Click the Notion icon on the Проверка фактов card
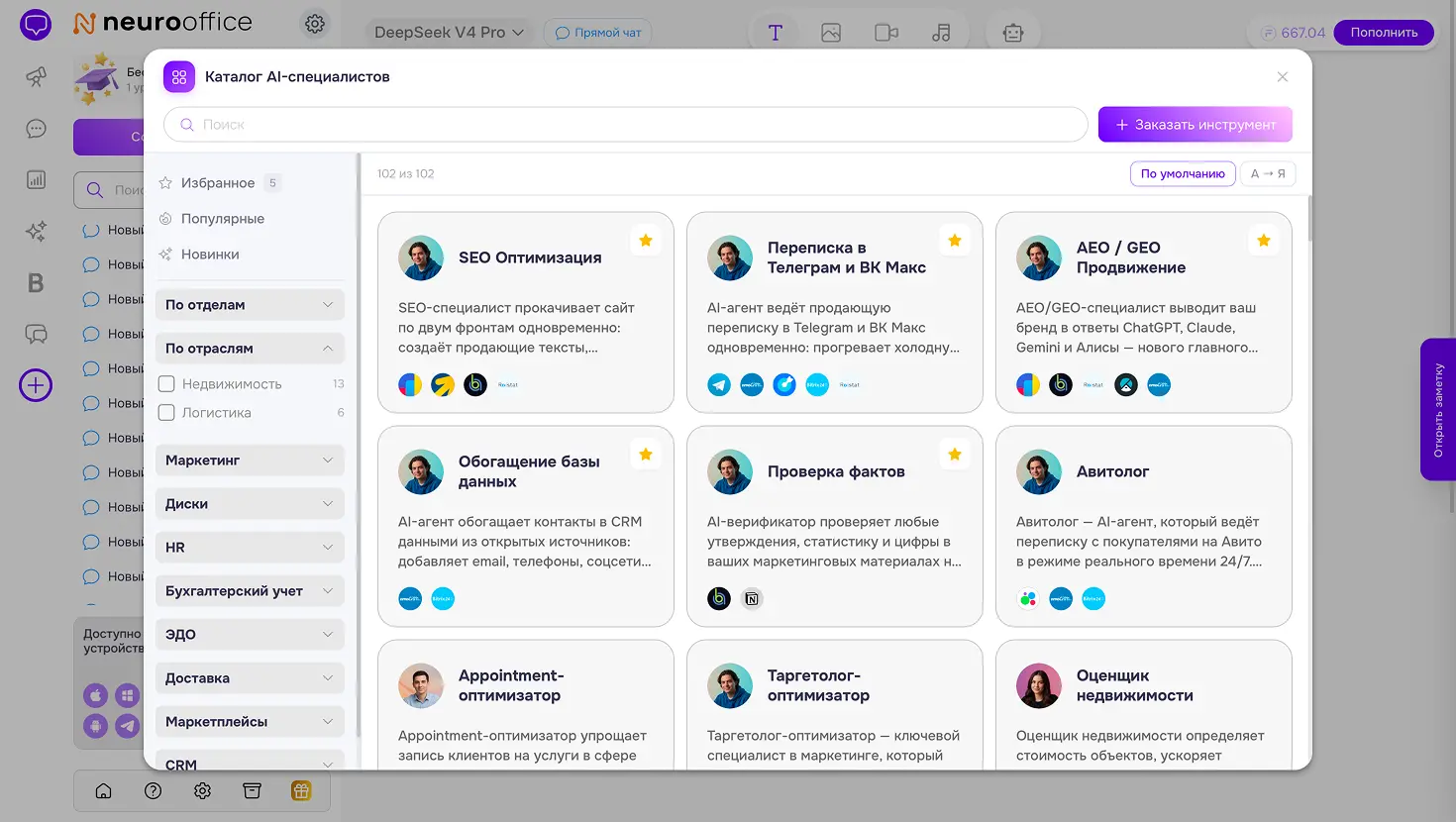 (752, 598)
